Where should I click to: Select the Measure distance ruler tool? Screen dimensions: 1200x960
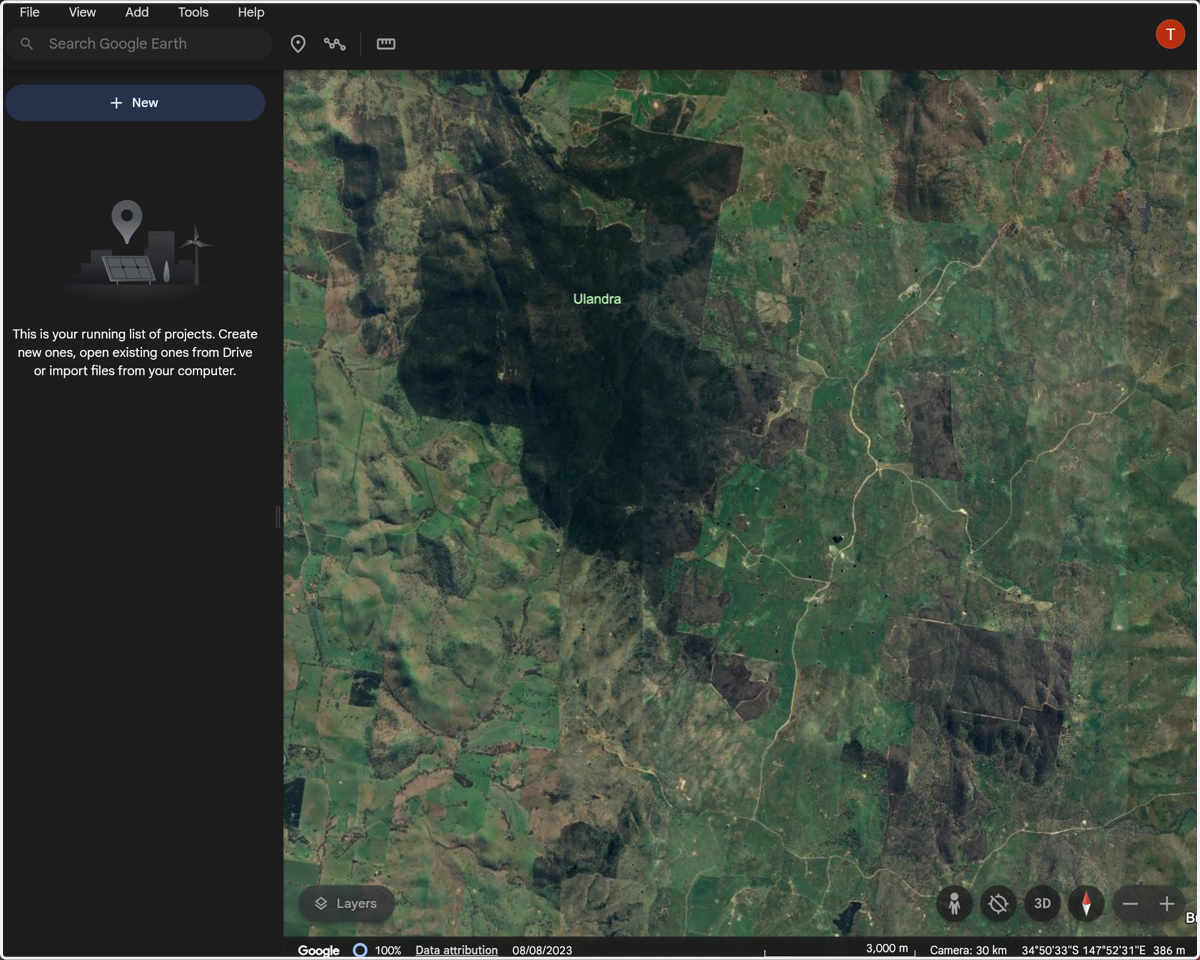tap(386, 44)
